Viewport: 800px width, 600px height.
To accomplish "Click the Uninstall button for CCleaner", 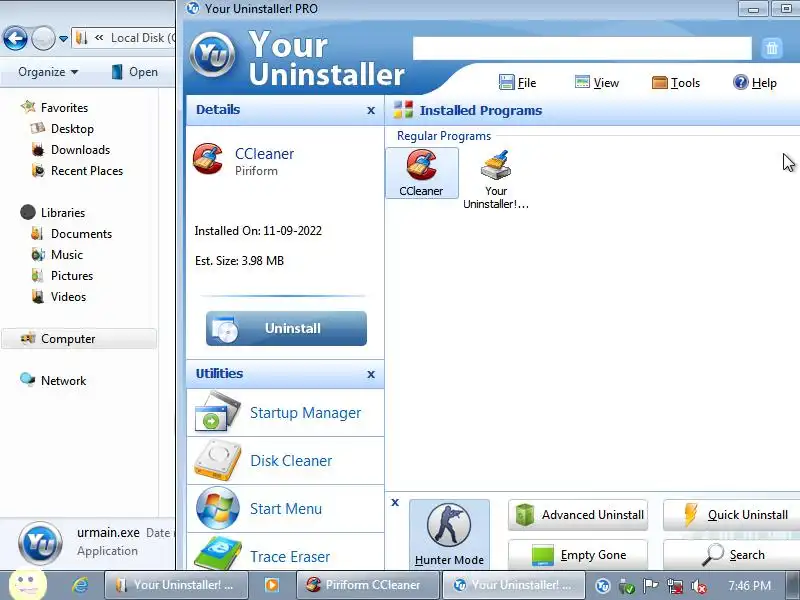I will coord(286,328).
